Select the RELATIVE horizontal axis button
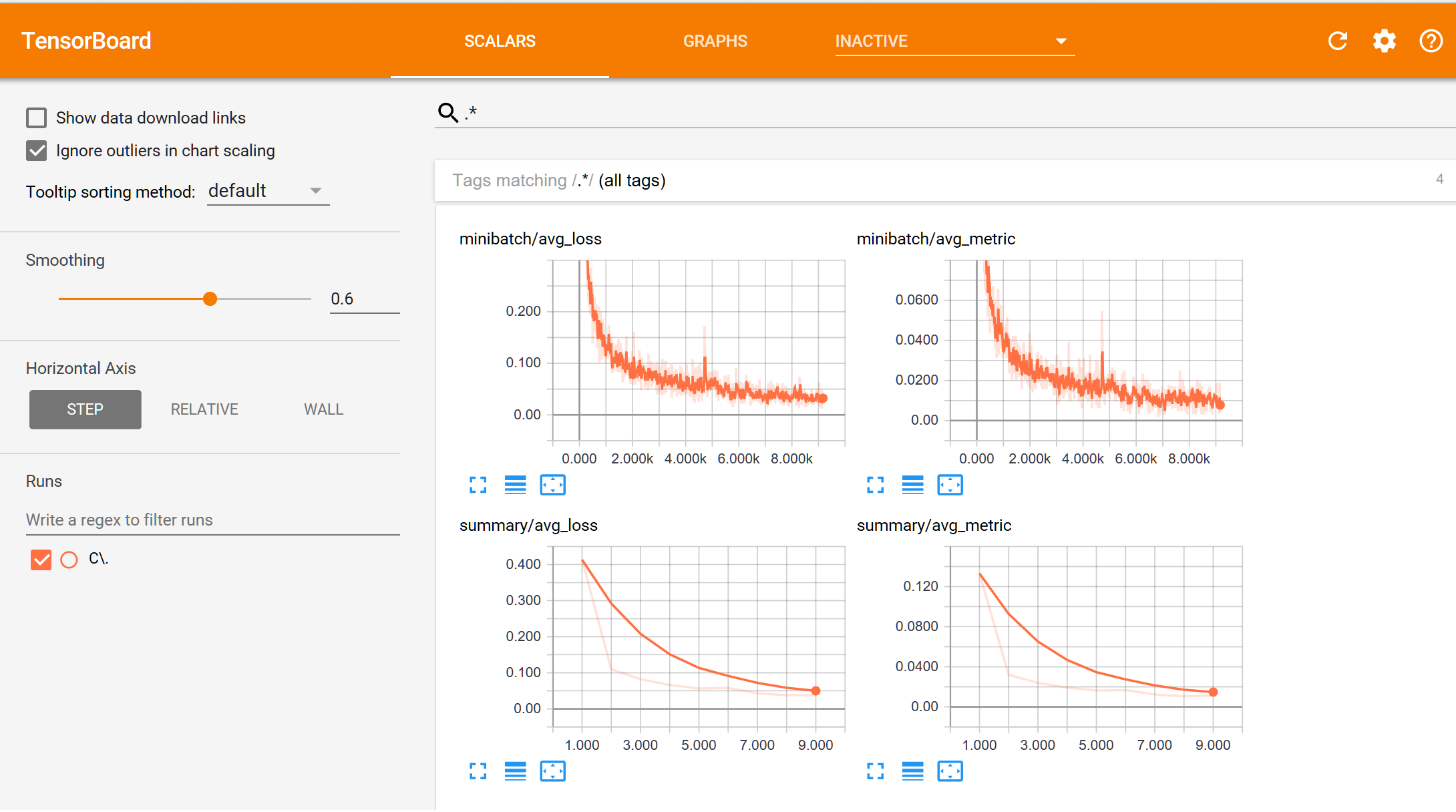 [204, 408]
